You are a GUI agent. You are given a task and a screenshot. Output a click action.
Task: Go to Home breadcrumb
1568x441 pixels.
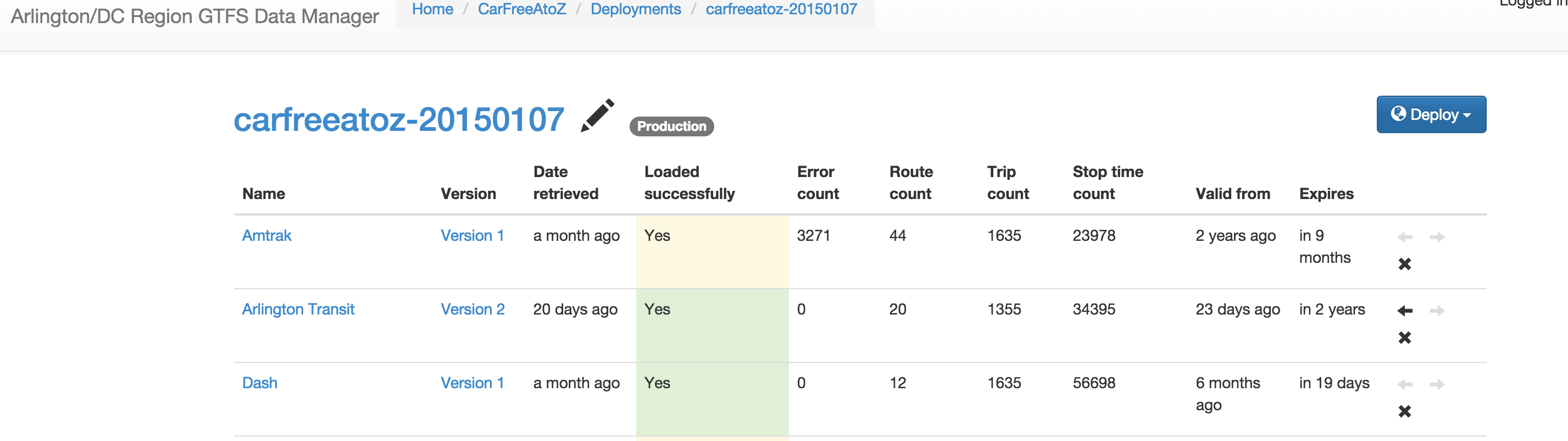click(432, 9)
